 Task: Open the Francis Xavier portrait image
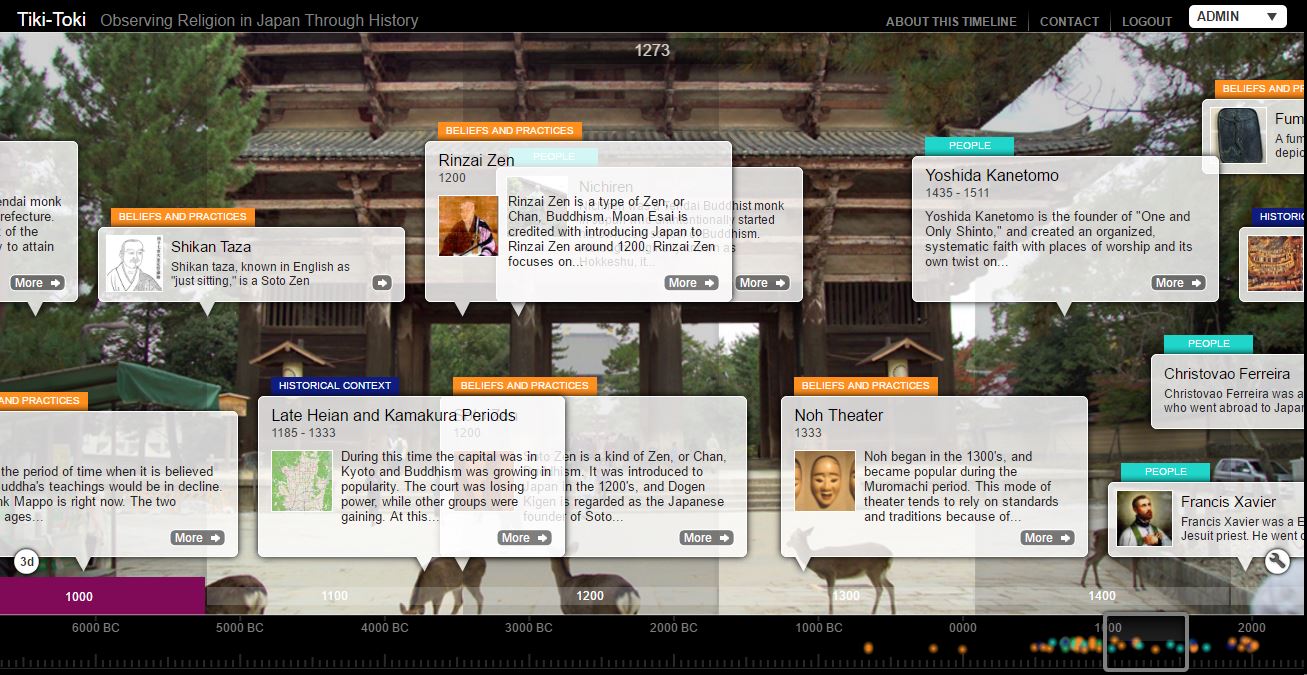(1145, 518)
